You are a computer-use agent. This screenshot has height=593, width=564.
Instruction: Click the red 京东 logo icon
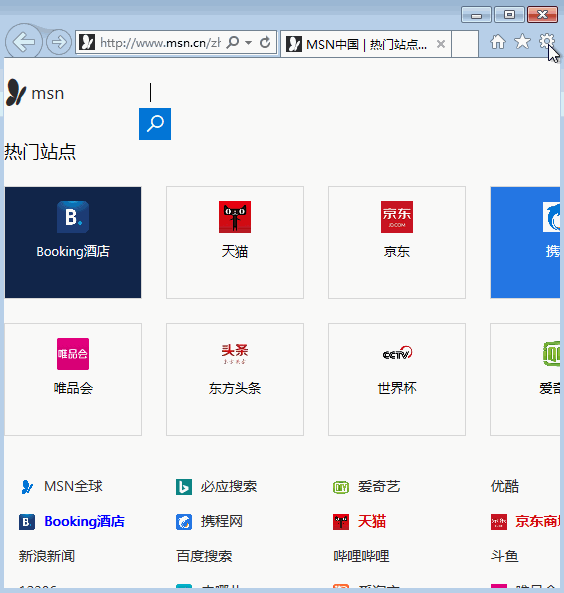pos(397,217)
